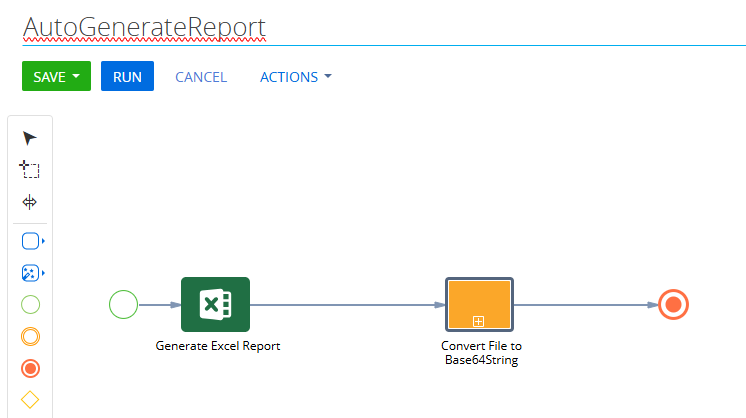
Task: Click the RUN button
Action: (127, 76)
